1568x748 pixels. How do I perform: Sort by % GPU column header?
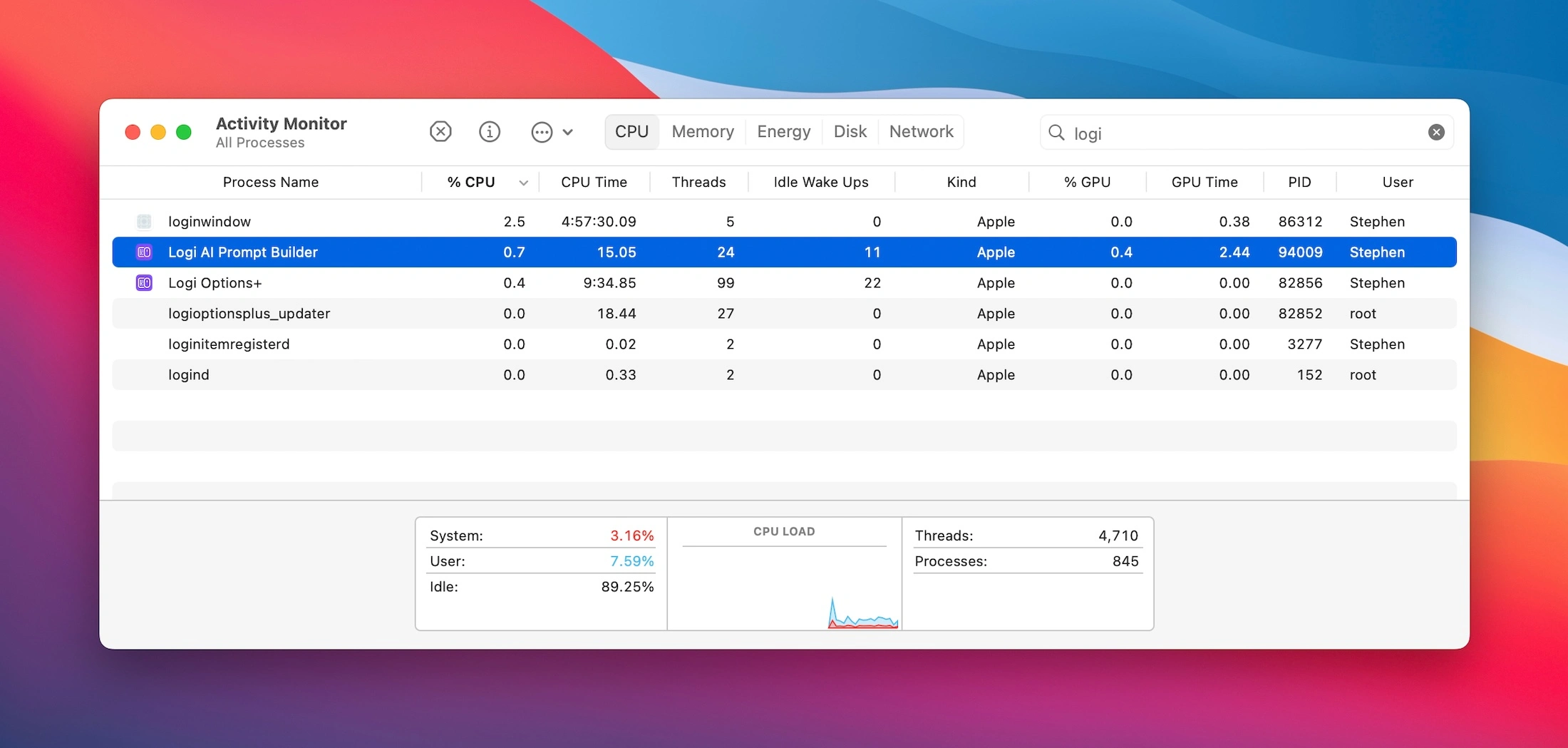pos(1088,183)
